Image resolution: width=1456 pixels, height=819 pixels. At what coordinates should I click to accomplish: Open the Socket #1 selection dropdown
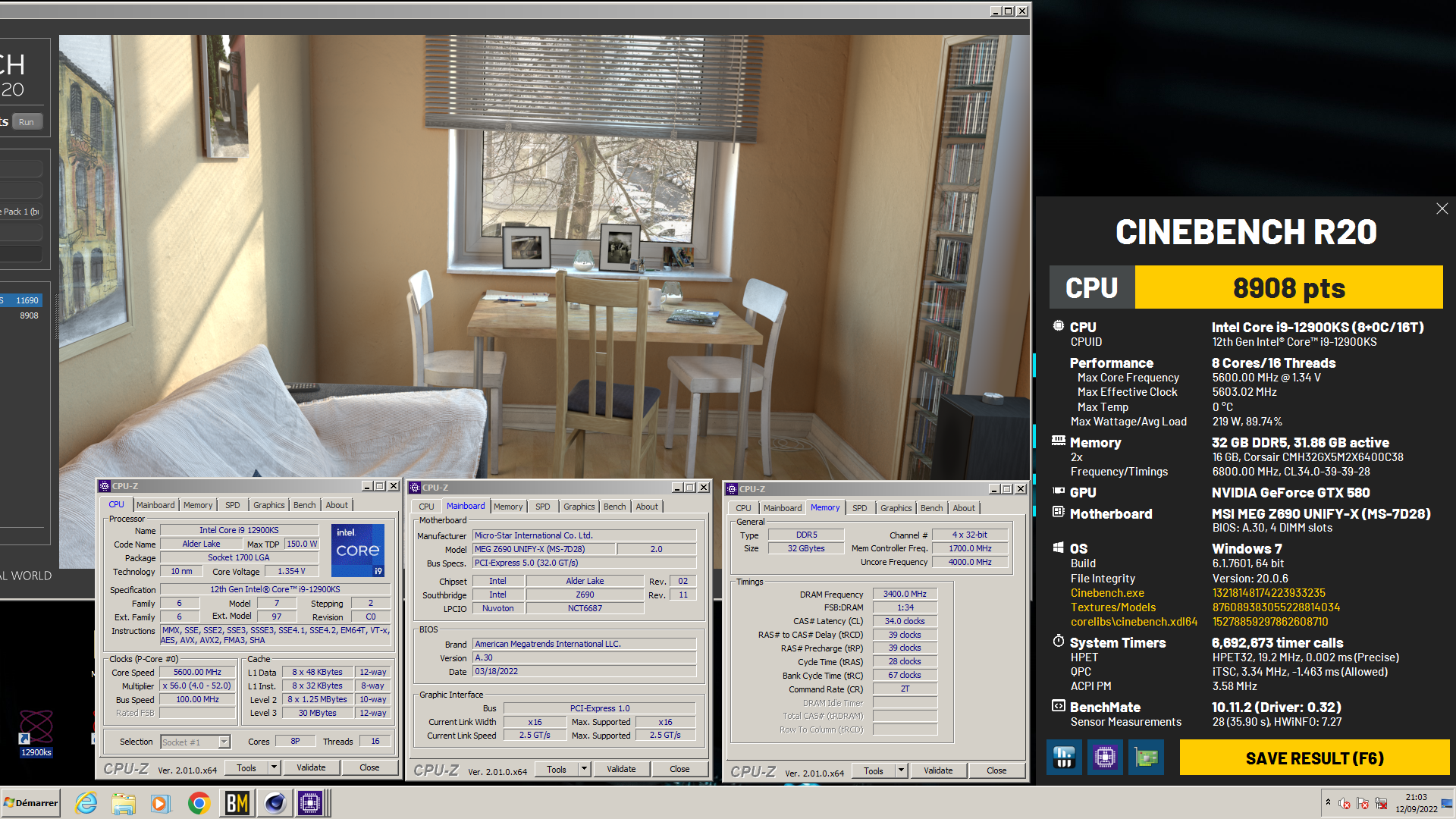coord(195,742)
